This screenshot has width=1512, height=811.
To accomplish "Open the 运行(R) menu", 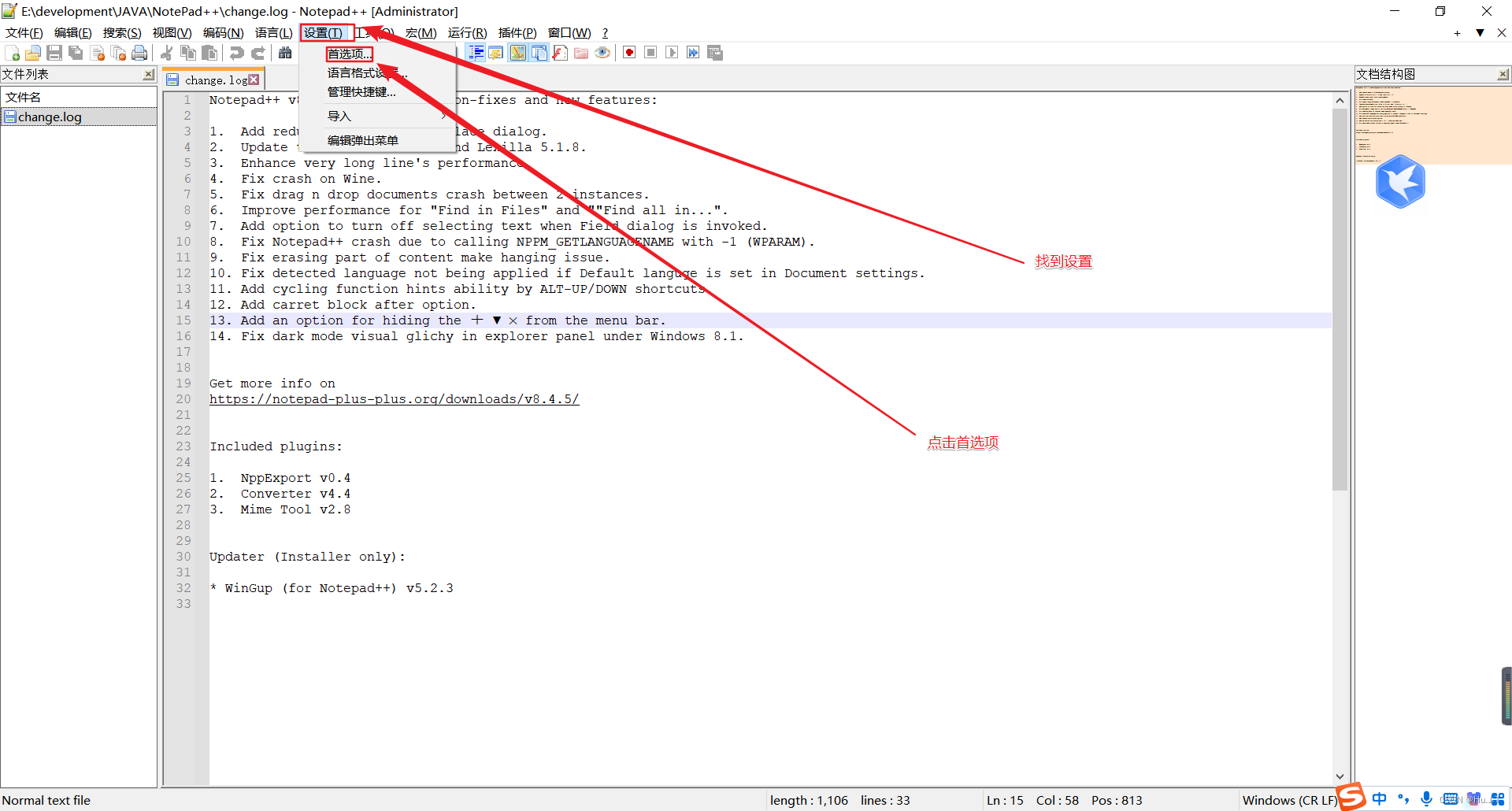I will click(468, 33).
